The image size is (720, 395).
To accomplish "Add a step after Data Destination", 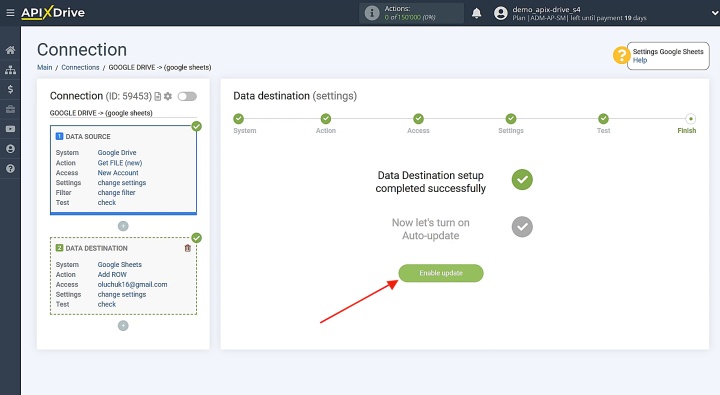I will (x=123, y=326).
